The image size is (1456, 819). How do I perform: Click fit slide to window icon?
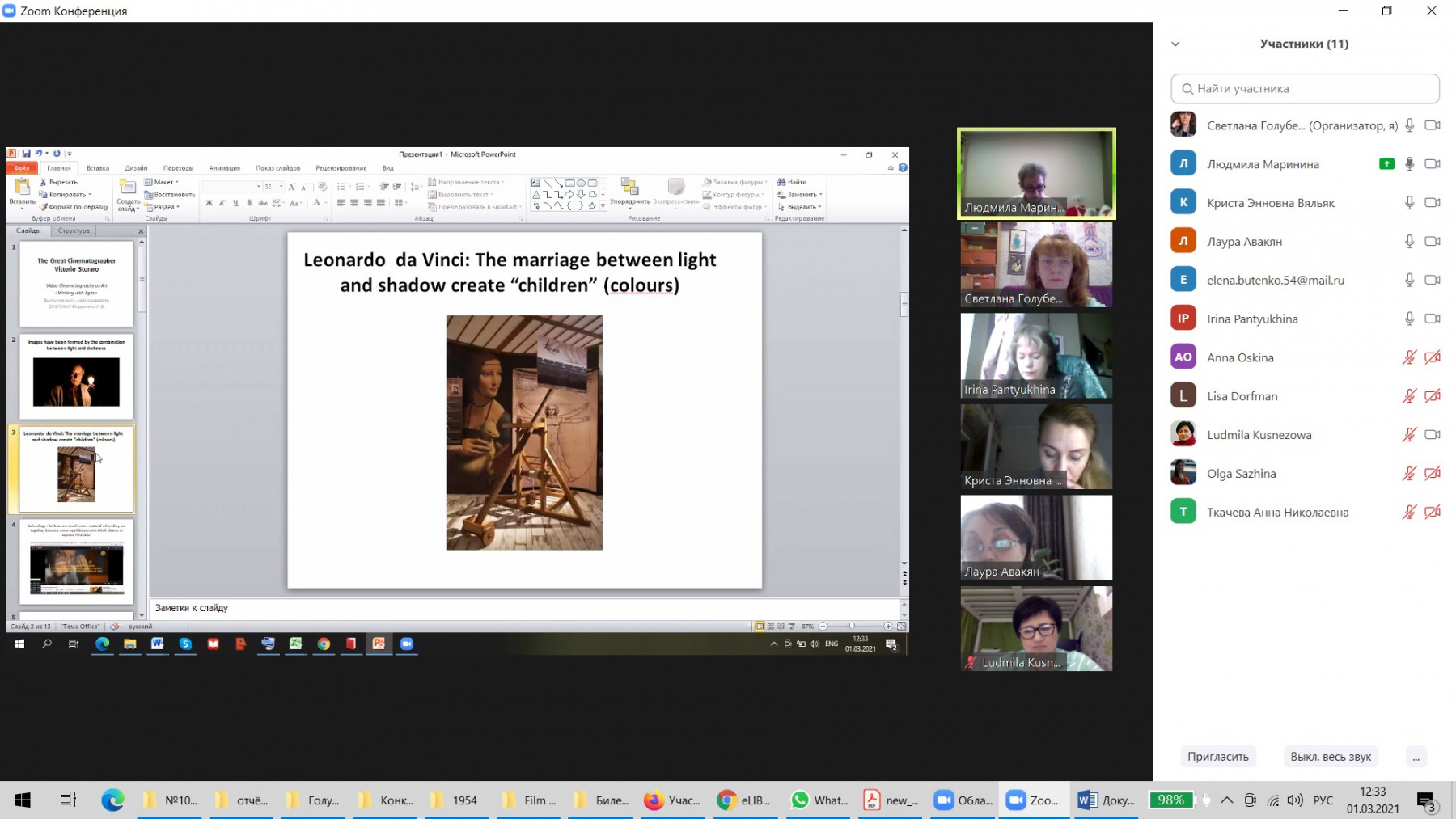click(x=901, y=627)
